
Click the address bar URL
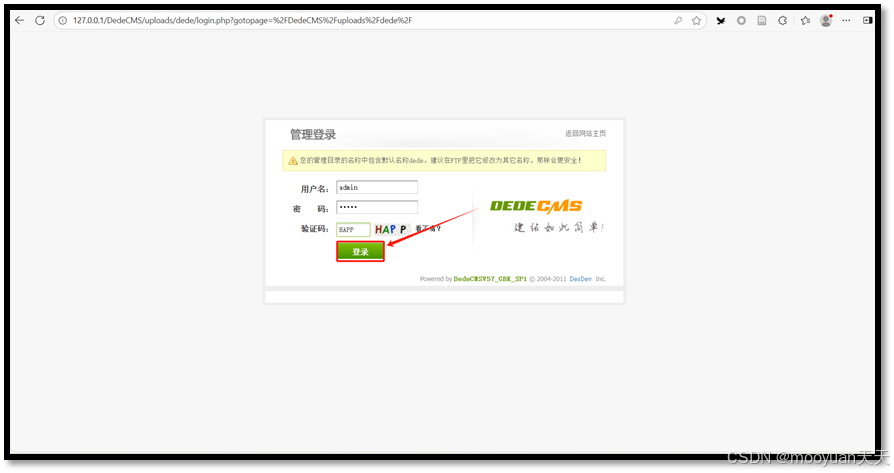(242, 21)
